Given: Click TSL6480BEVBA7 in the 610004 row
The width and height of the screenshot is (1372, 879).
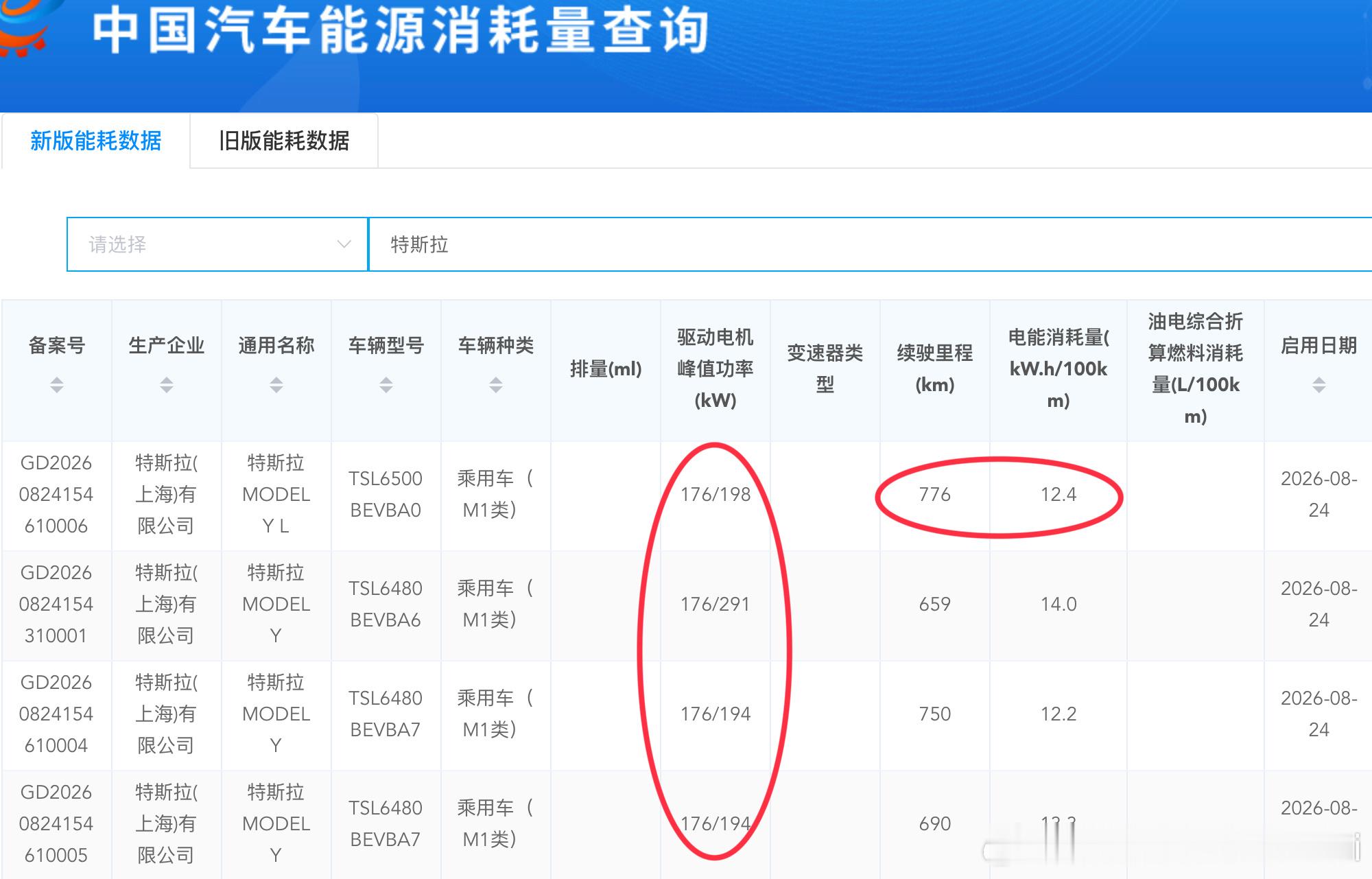Looking at the screenshot, I should (386, 714).
